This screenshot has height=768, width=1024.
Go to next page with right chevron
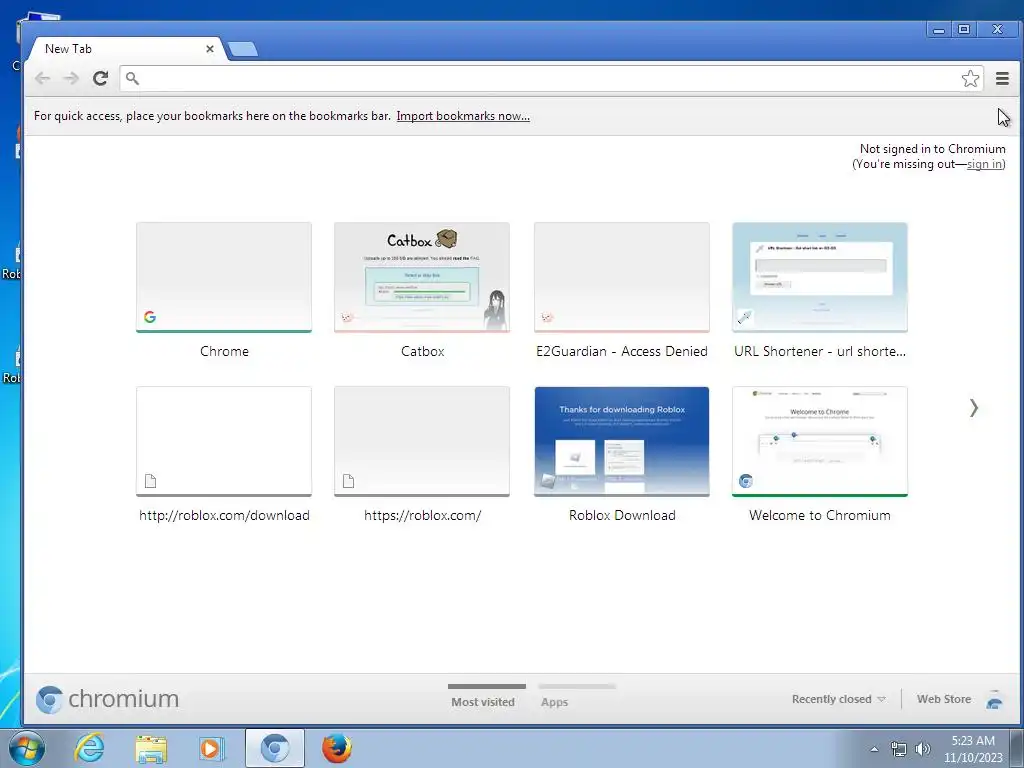click(974, 408)
